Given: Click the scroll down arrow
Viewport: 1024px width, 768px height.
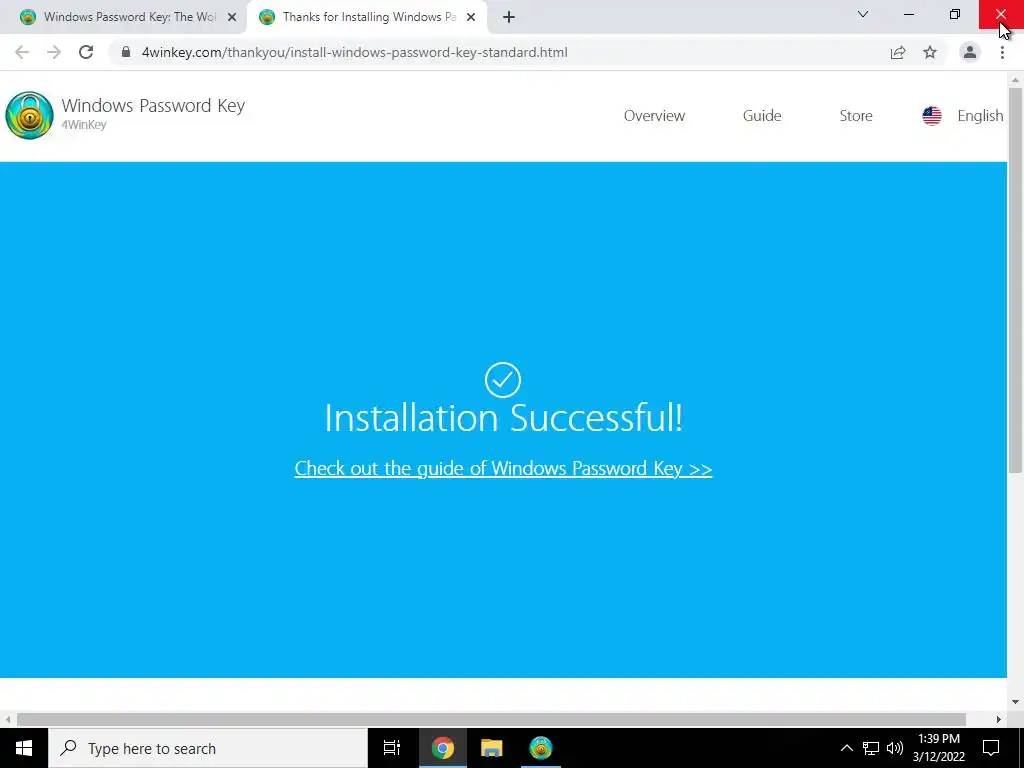Looking at the screenshot, I should [x=1016, y=702].
